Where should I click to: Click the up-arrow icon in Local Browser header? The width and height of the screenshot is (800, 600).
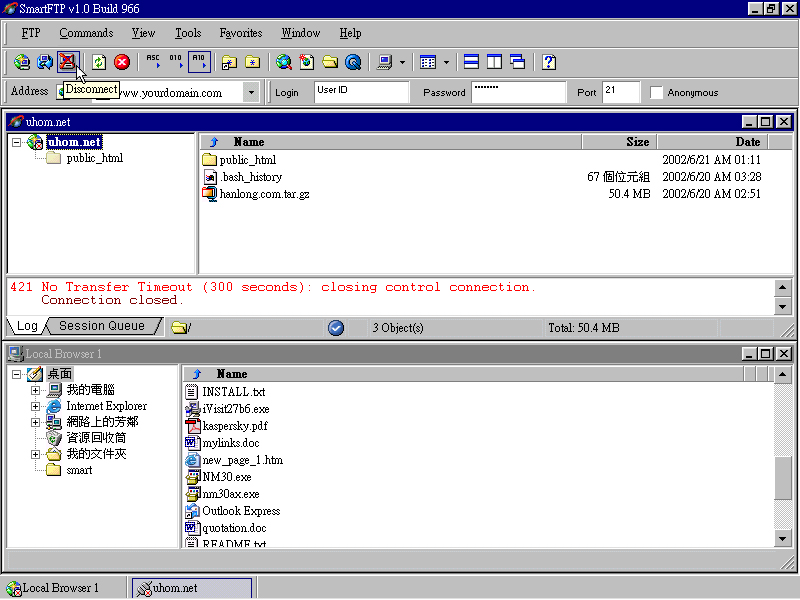(197, 374)
